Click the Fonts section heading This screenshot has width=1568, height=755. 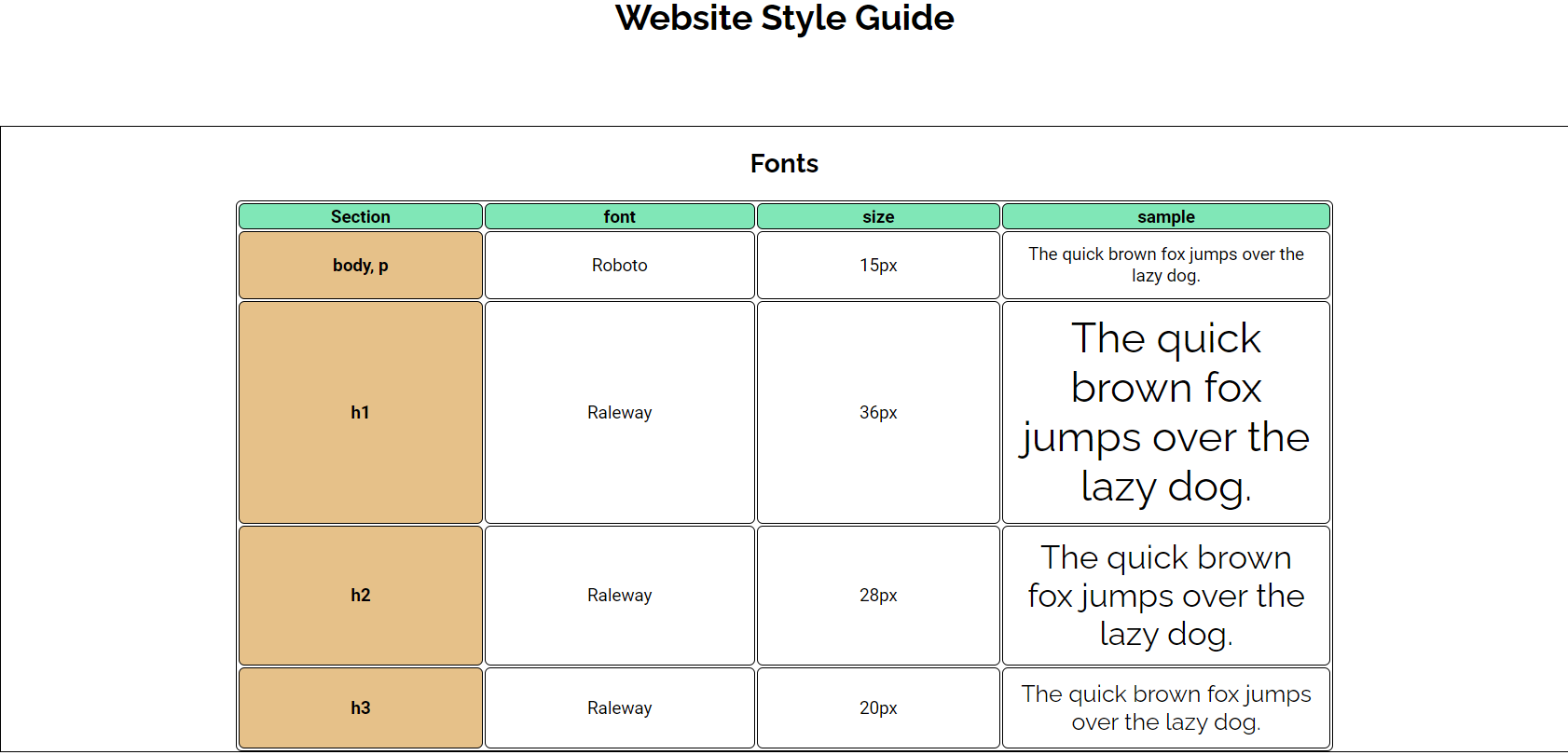point(784,164)
